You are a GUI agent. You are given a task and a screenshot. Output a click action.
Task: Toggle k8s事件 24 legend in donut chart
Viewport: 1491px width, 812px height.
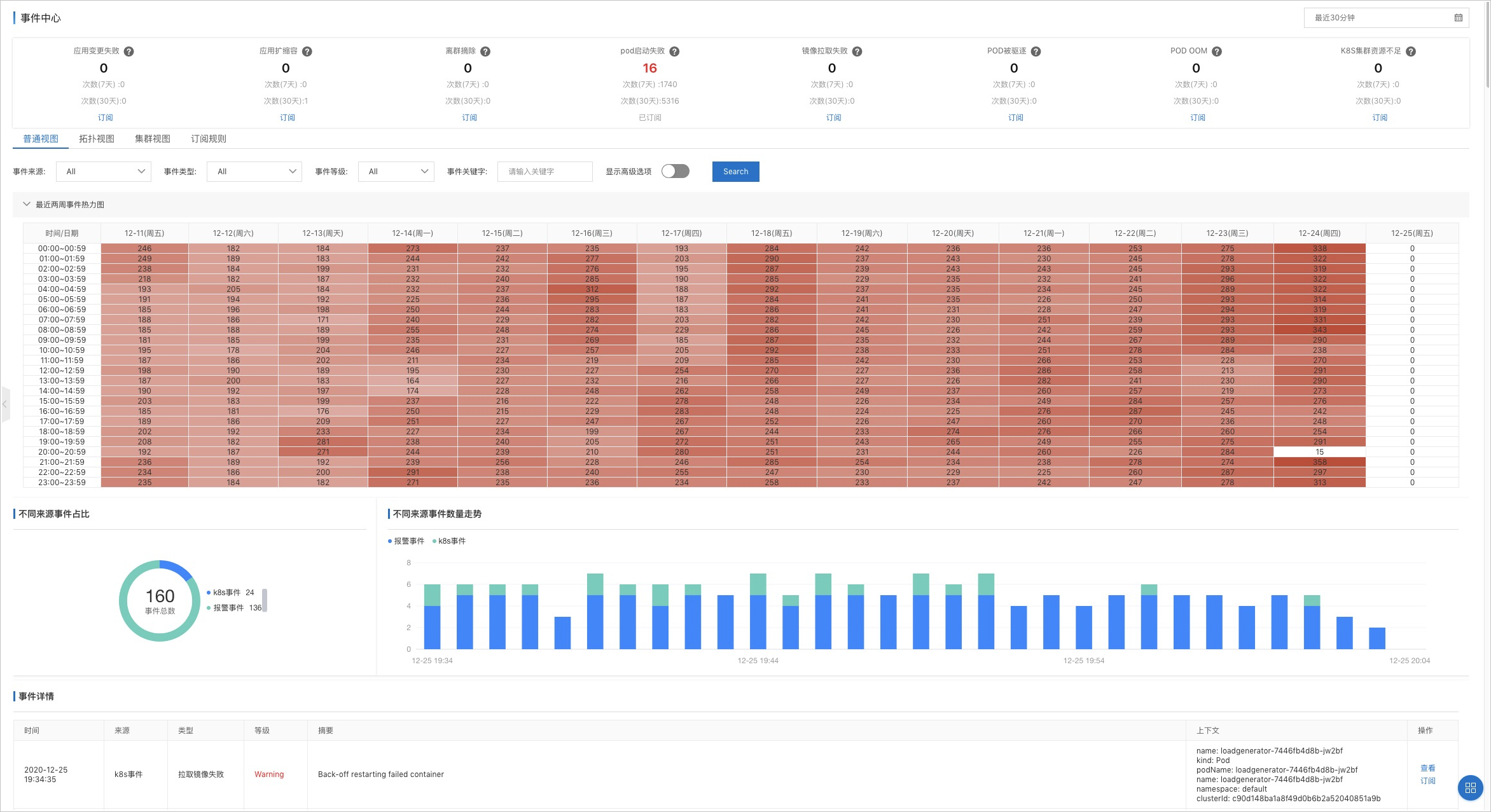pos(230,593)
